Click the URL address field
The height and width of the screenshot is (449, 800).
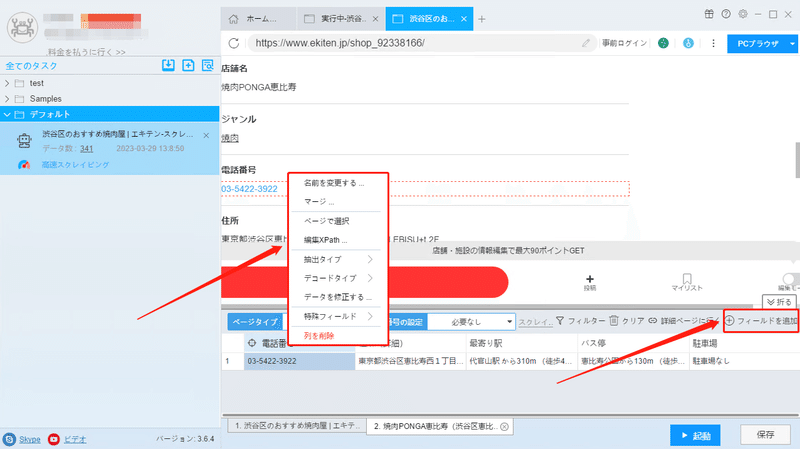[x=422, y=43]
